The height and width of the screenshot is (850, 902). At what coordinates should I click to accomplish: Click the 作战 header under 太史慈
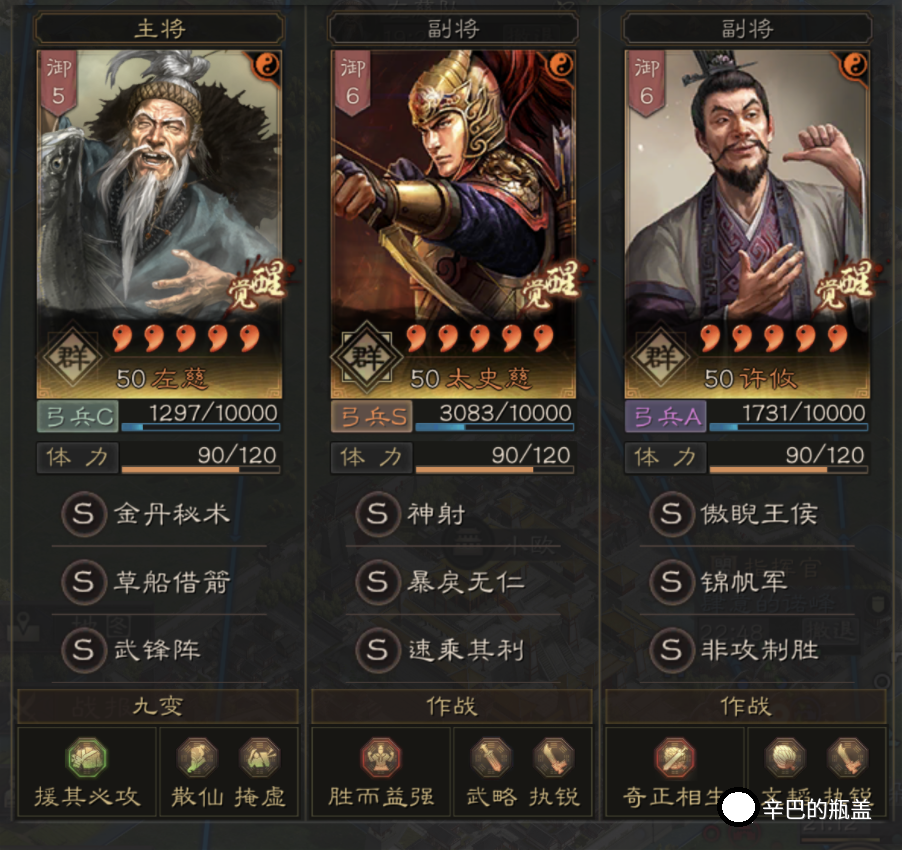point(452,706)
